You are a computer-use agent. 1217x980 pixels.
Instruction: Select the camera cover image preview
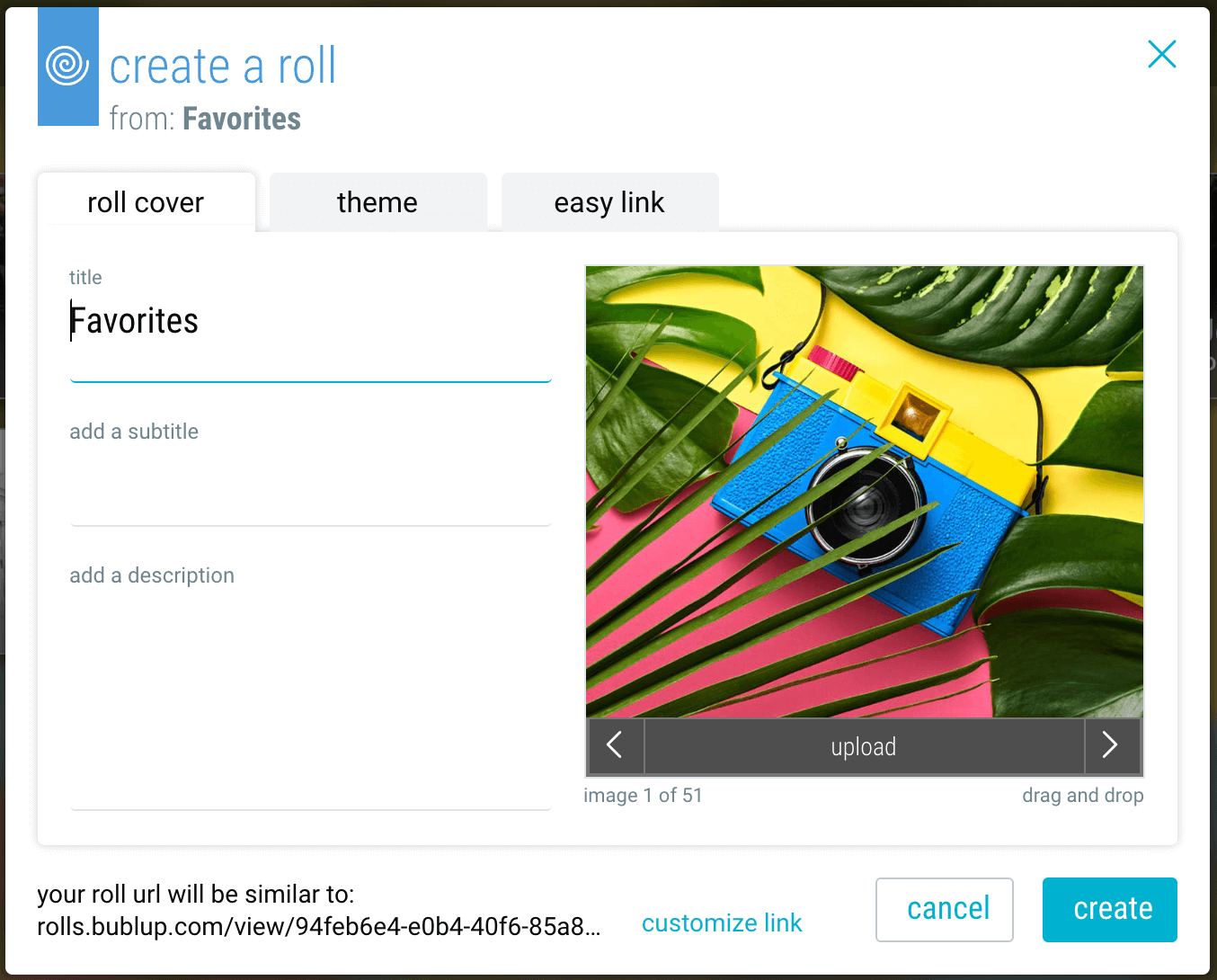pos(863,490)
